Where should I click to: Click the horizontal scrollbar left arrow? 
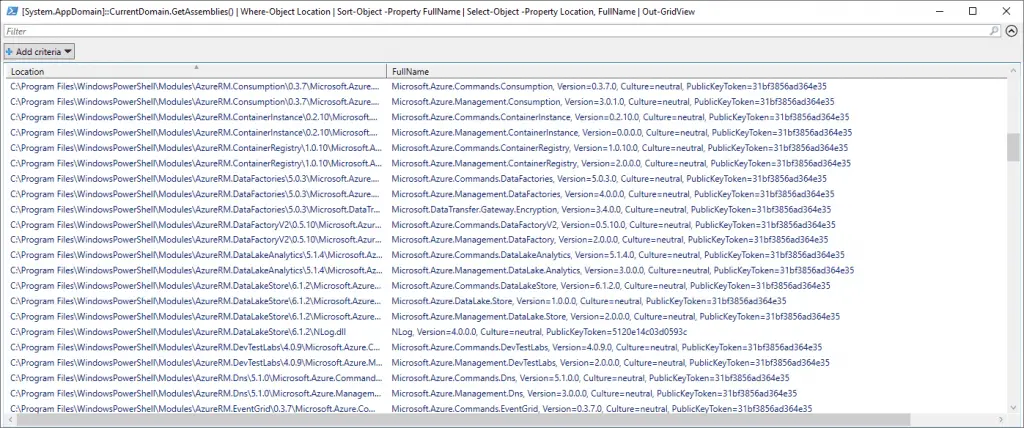pyautogui.click(x=9, y=419)
